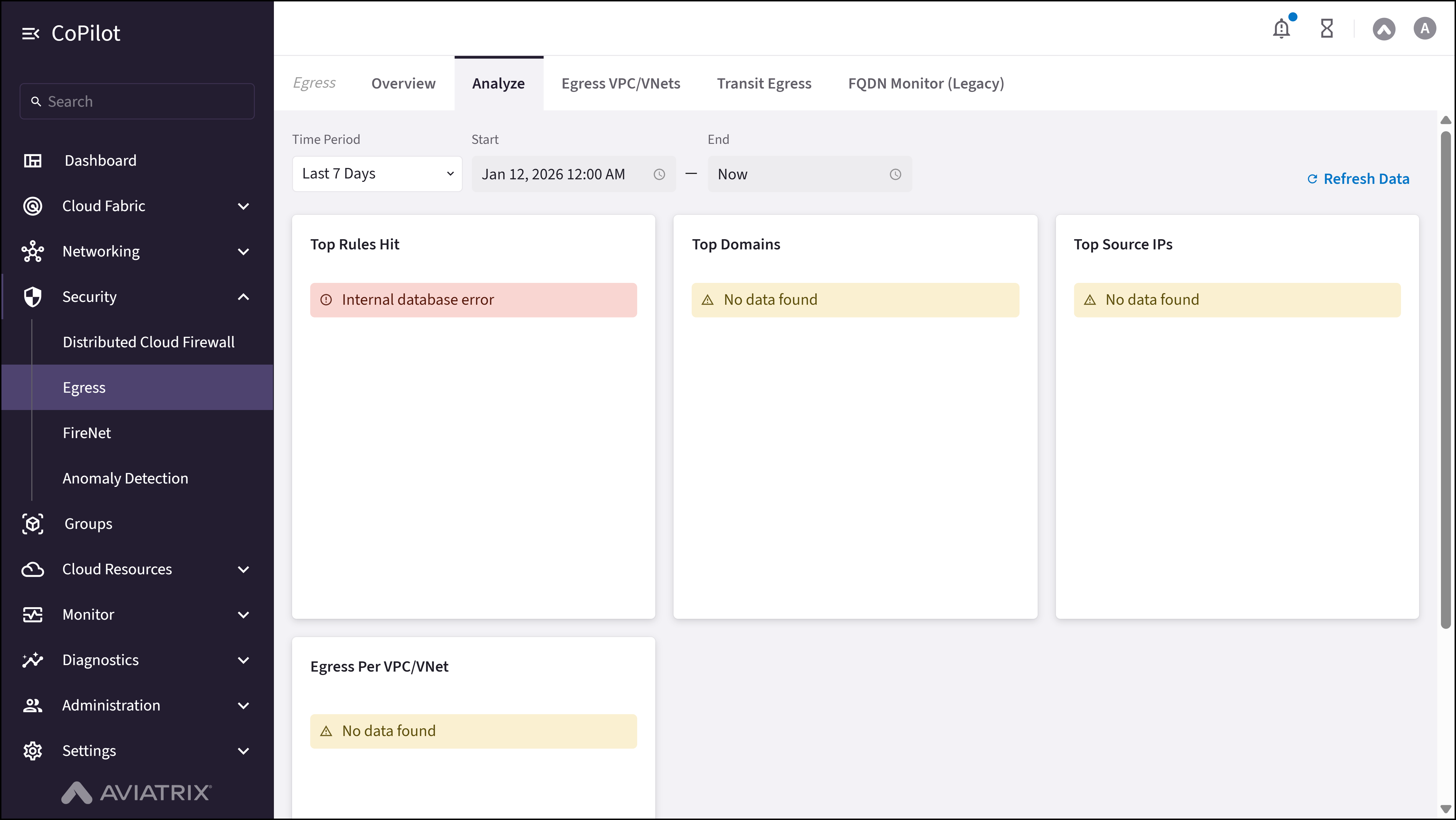1456x820 pixels.
Task: Switch to the Overview tab
Action: [x=403, y=84]
